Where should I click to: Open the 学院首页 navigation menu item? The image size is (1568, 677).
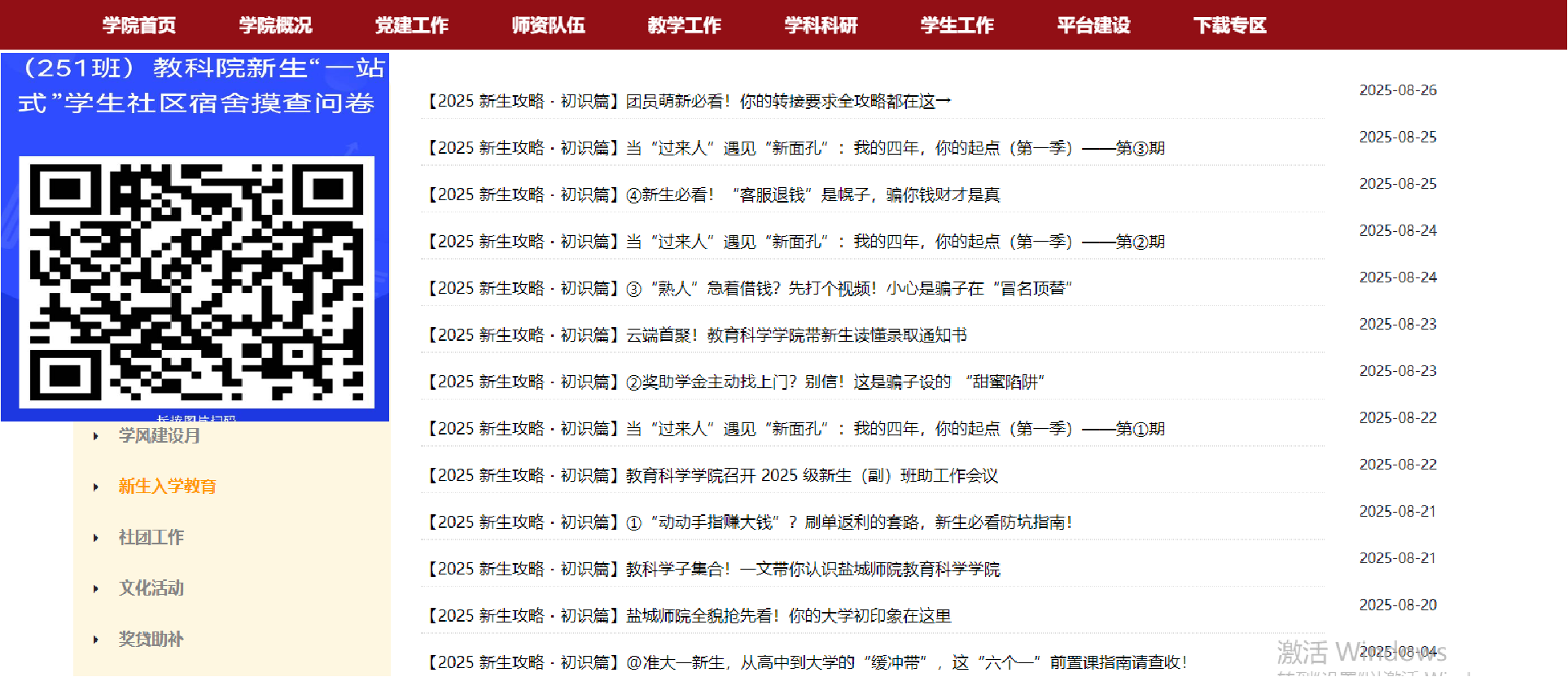point(139,25)
